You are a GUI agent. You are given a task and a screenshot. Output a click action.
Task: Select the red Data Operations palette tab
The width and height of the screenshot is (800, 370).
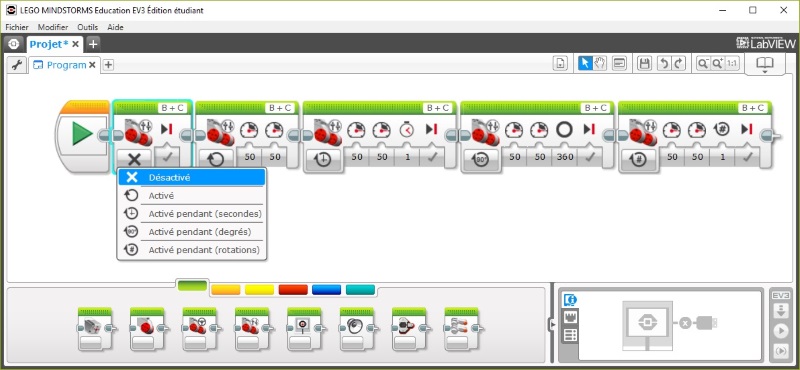coord(293,290)
